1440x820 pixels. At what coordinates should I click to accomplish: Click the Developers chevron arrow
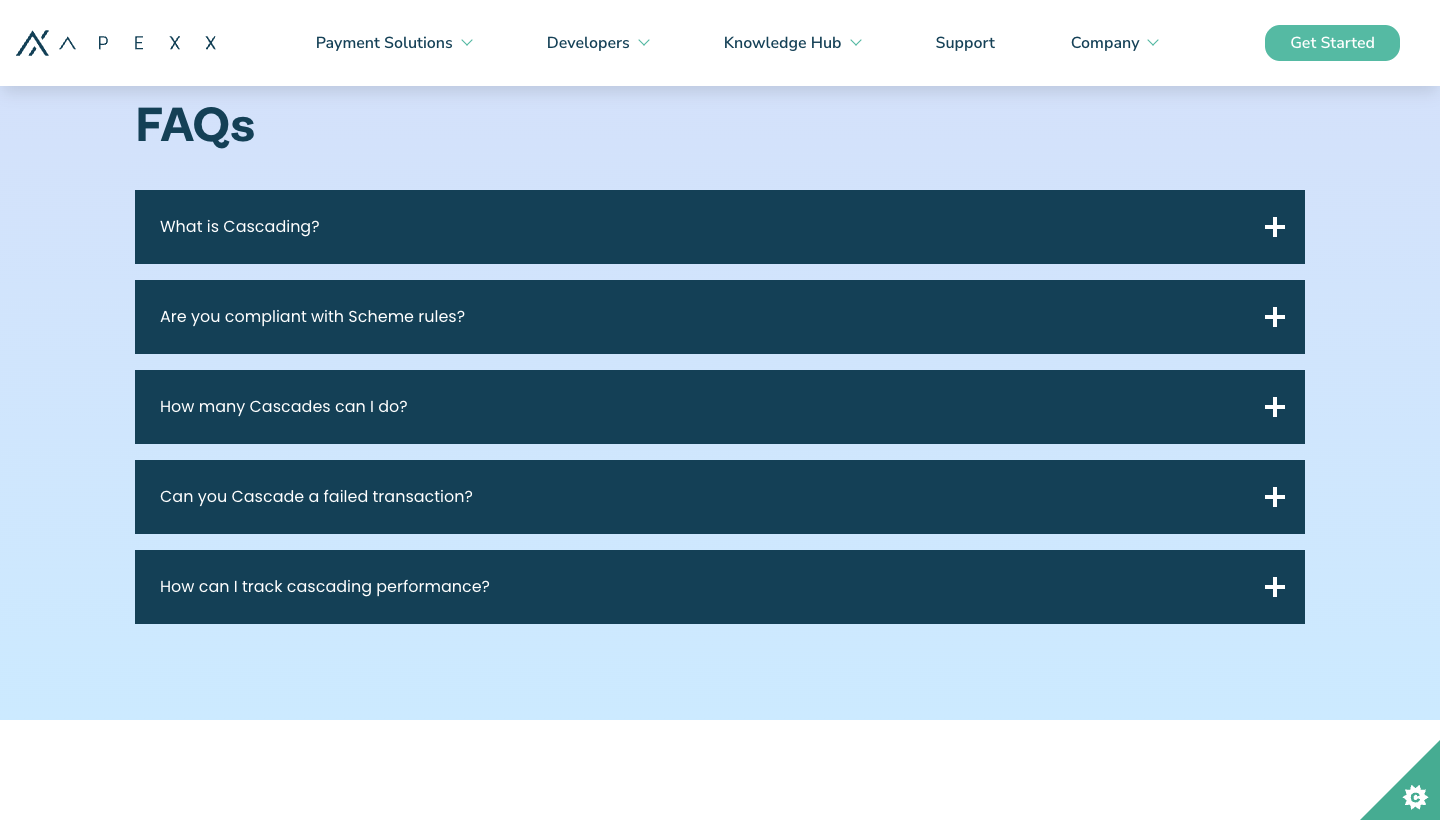pyautogui.click(x=644, y=43)
